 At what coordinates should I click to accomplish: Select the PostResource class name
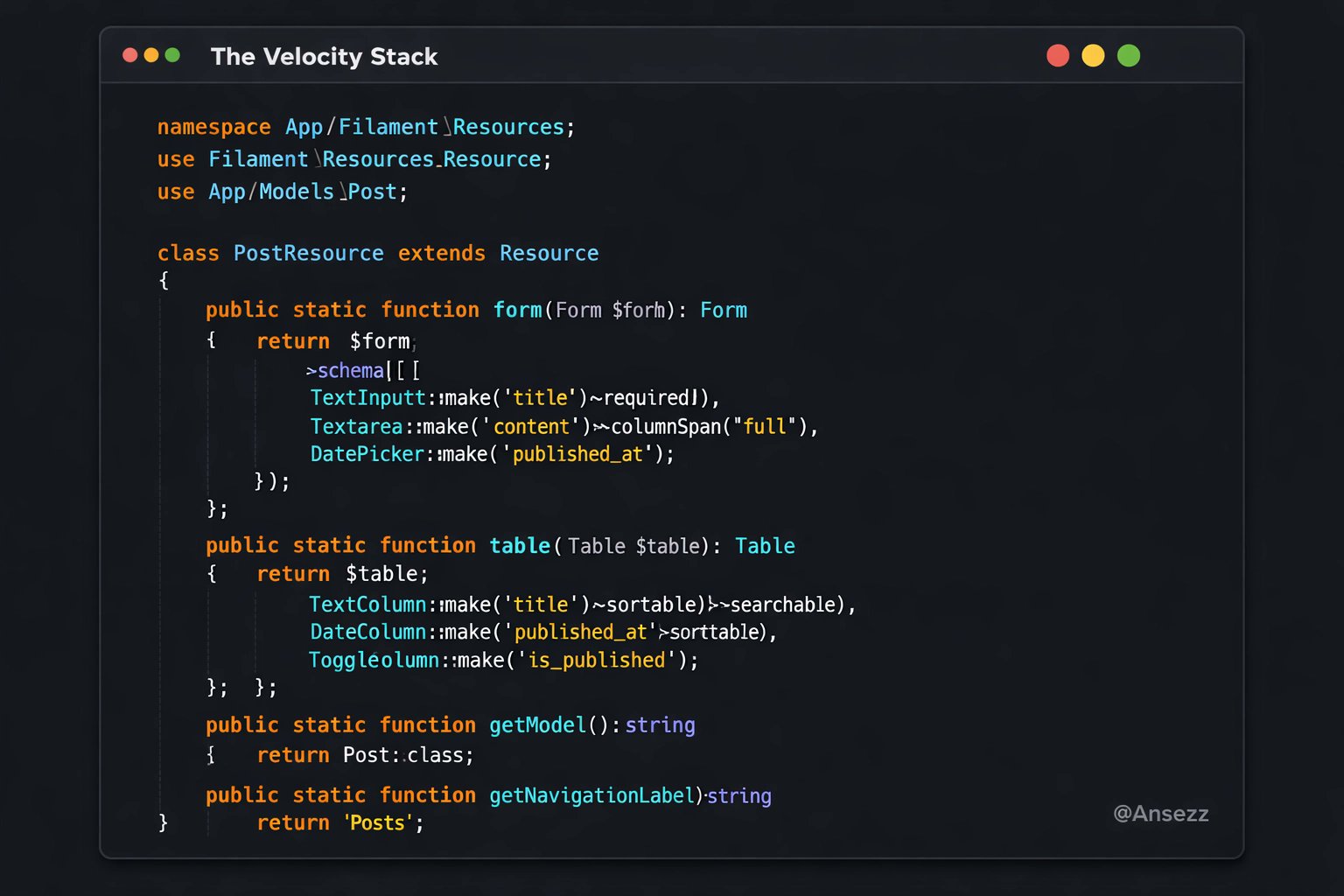point(308,254)
